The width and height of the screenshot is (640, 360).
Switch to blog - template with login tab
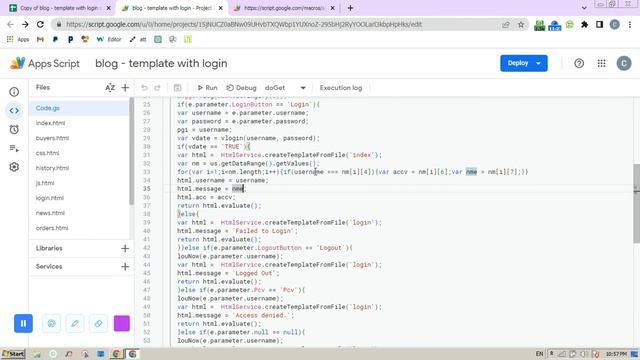tap(171, 8)
